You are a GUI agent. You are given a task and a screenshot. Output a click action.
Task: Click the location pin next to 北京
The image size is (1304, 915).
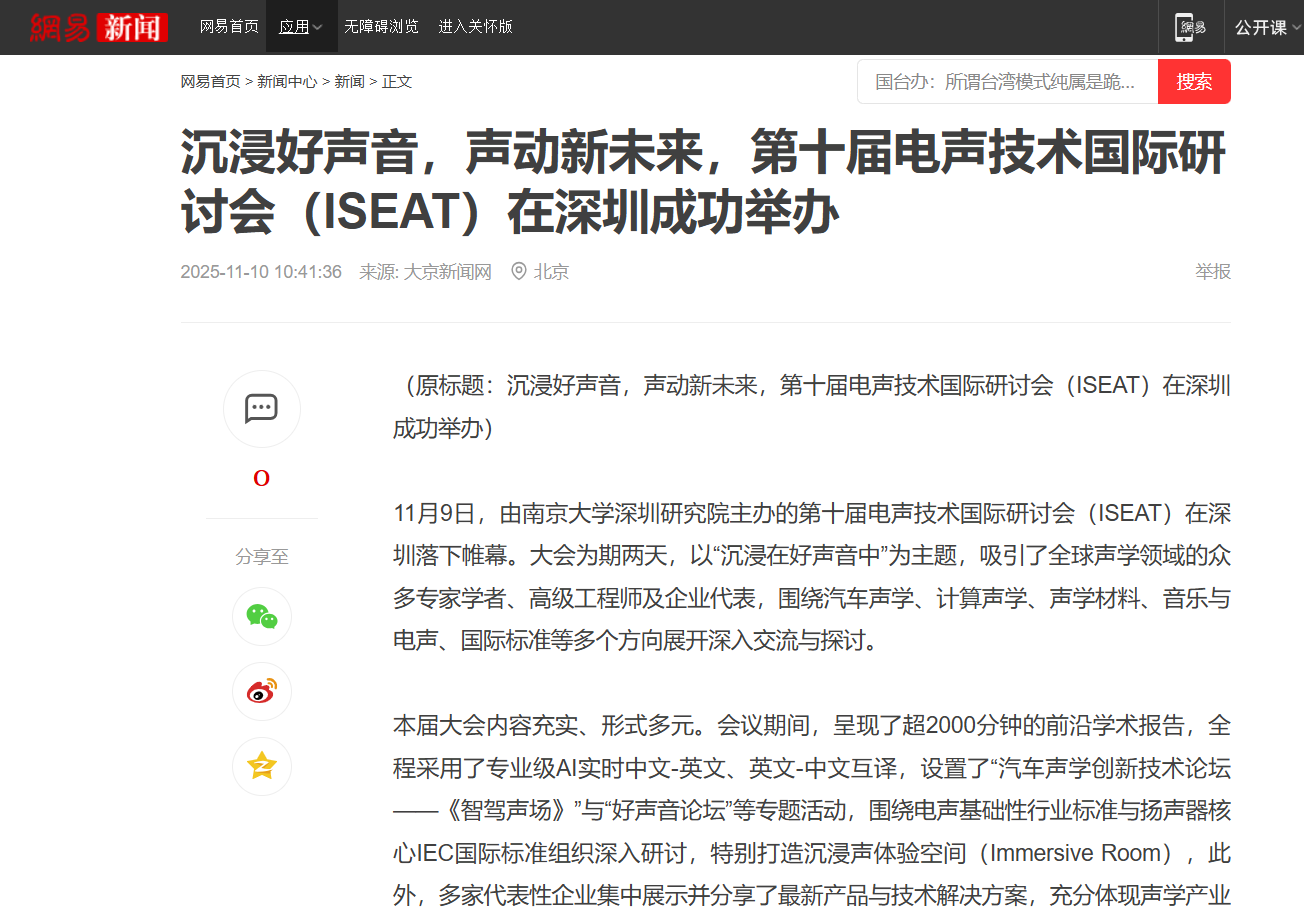tap(518, 271)
